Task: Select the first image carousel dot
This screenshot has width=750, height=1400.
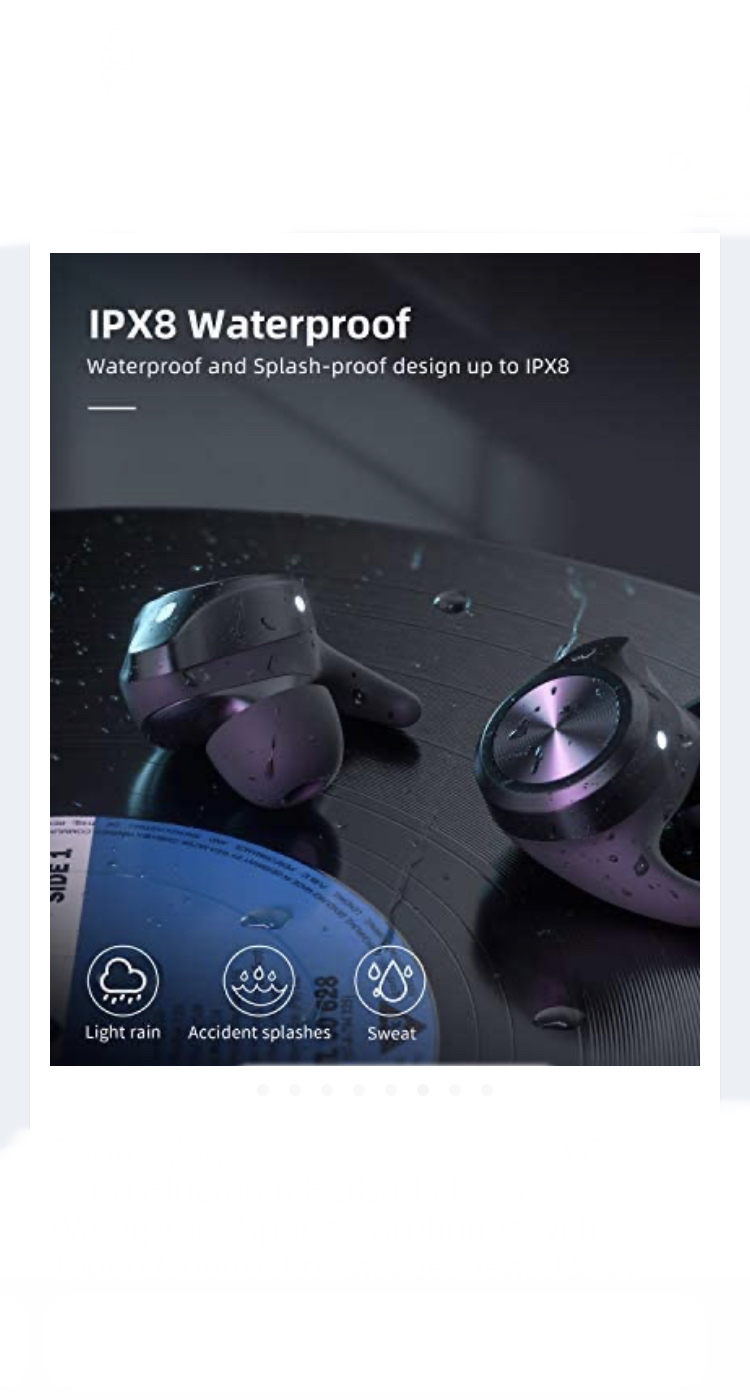Action: [263, 1090]
